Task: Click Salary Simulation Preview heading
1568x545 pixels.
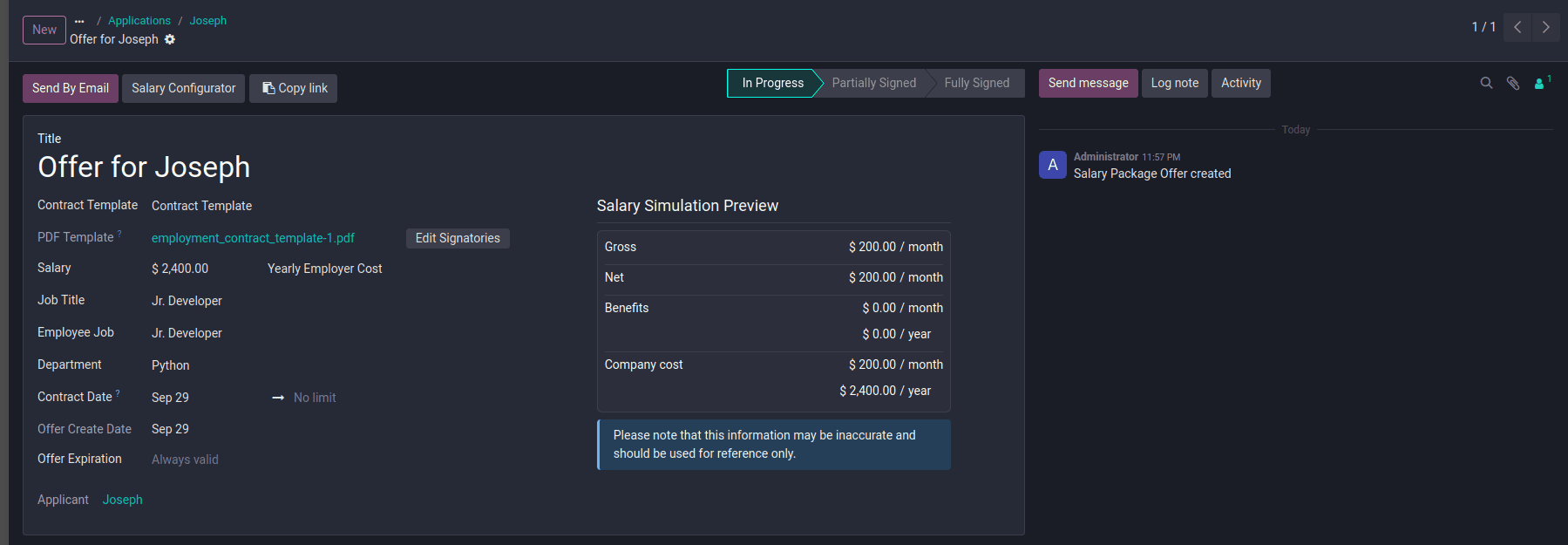Action: click(688, 206)
